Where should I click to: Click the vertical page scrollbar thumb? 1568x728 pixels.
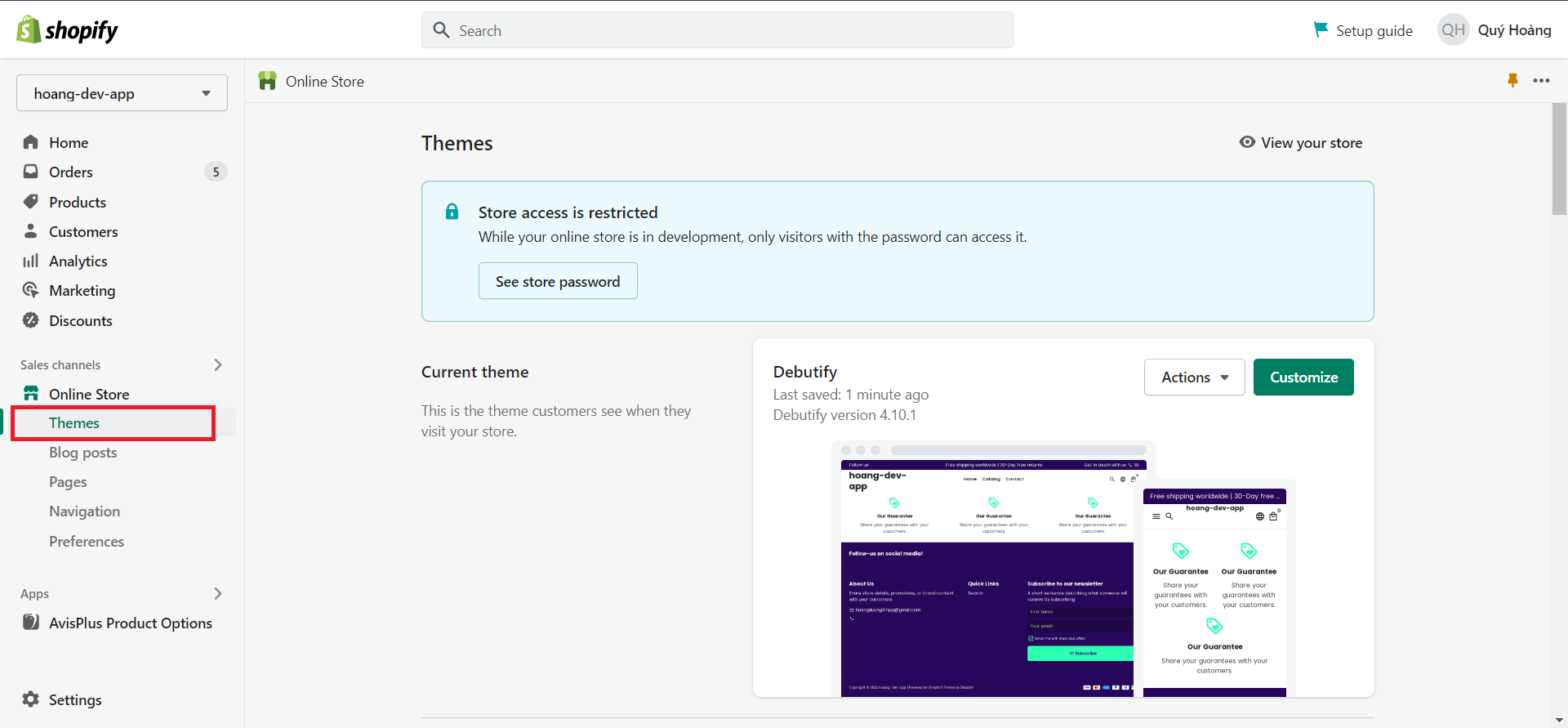click(x=1559, y=159)
